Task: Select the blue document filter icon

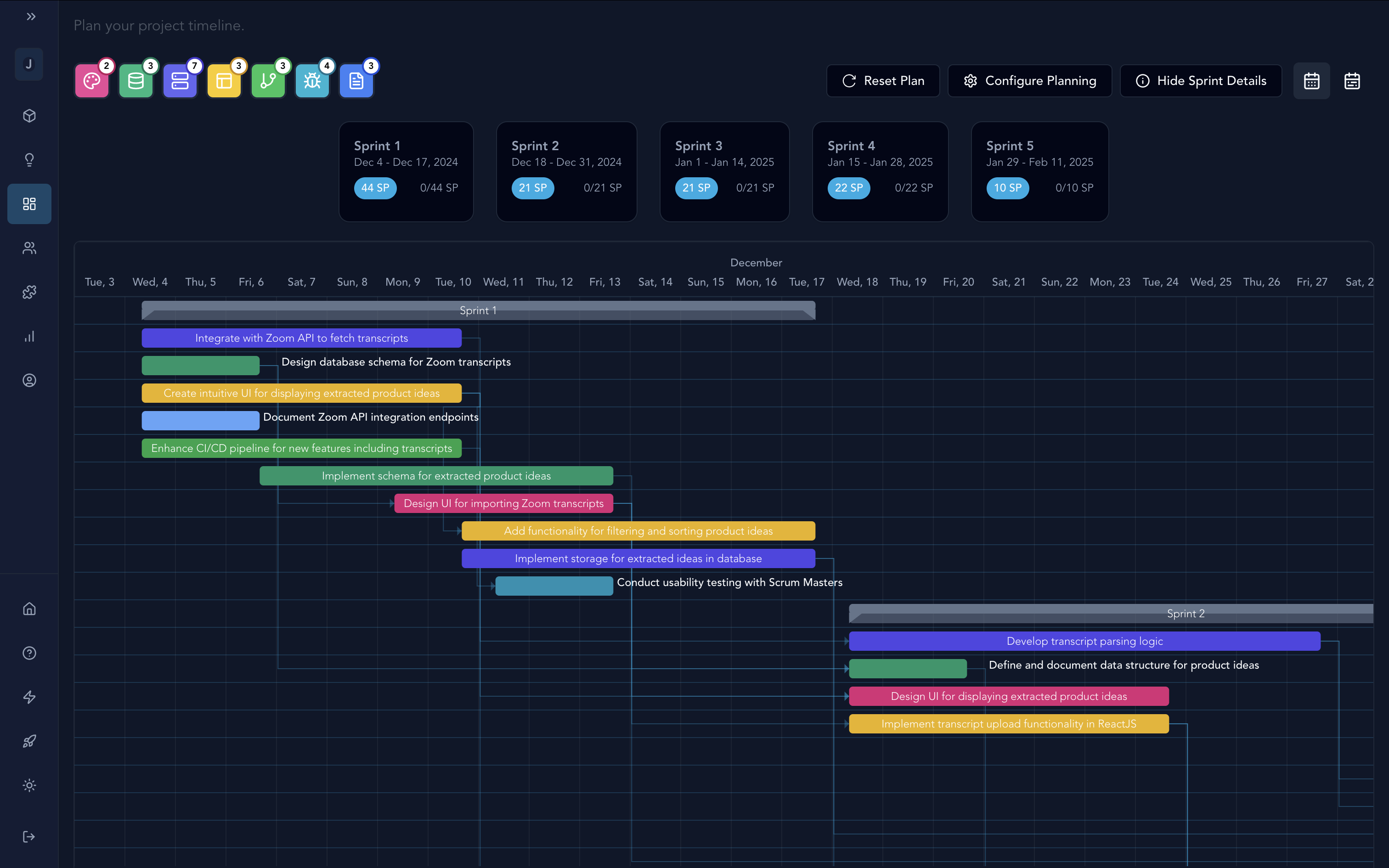Action: coord(356,81)
